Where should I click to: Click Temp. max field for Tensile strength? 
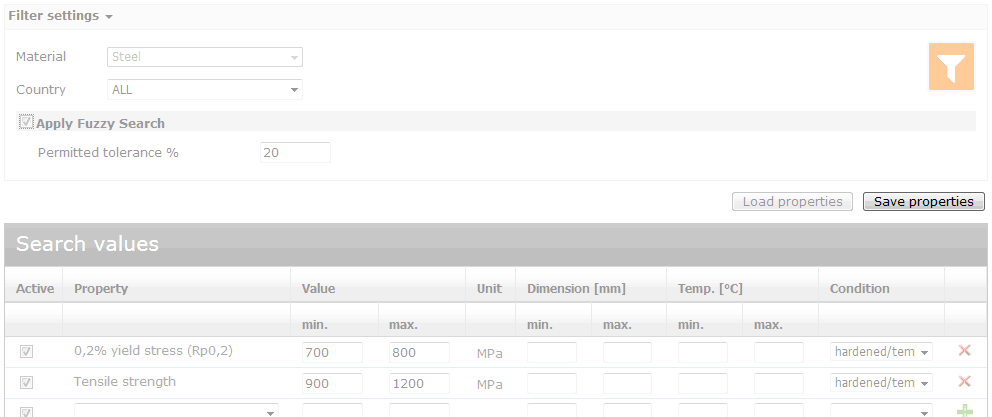pos(778,384)
